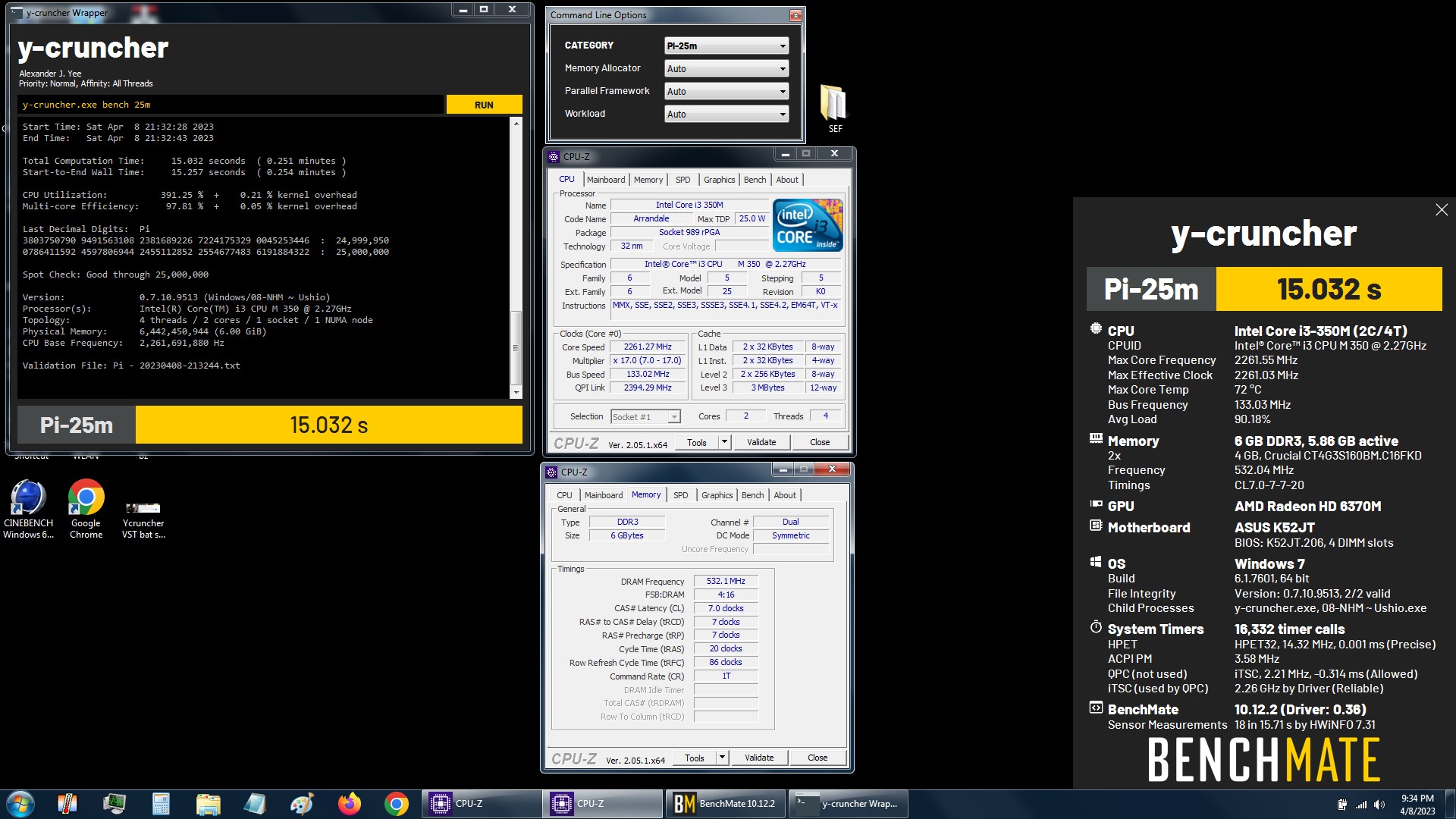
Task: Close the BenchMate result panel with X
Action: click(x=1442, y=210)
